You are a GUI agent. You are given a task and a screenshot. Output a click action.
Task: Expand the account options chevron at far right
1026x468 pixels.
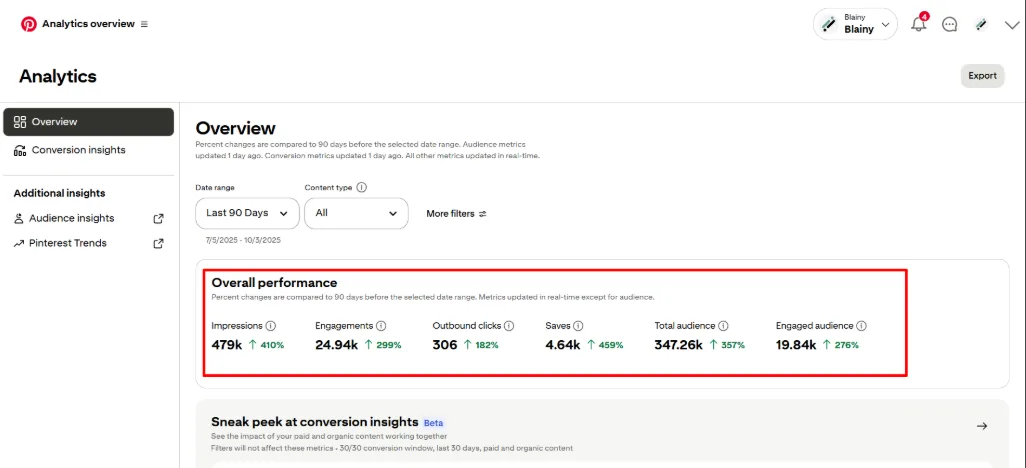pyautogui.click(x=1012, y=25)
